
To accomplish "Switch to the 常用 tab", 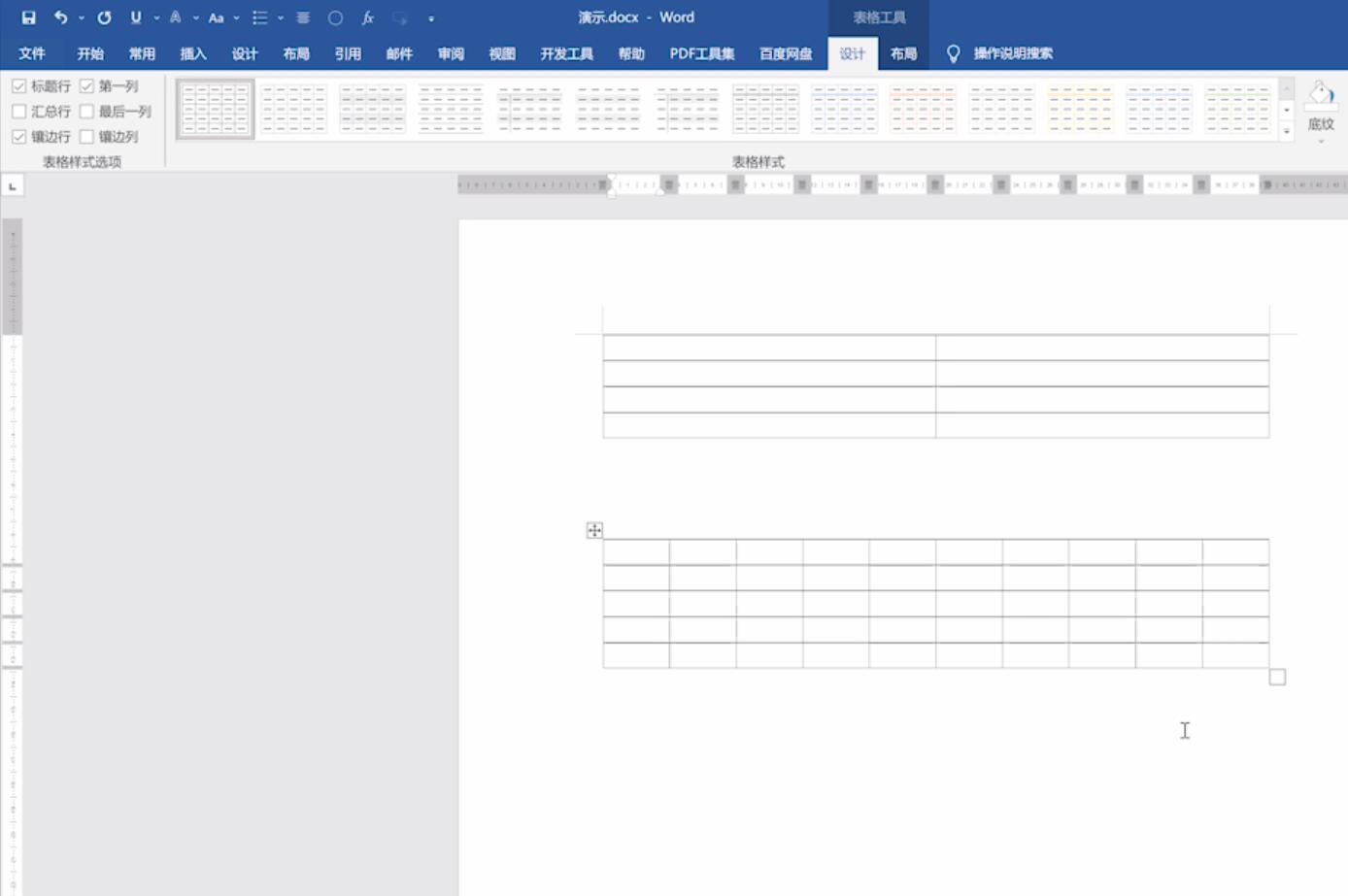I will (142, 53).
